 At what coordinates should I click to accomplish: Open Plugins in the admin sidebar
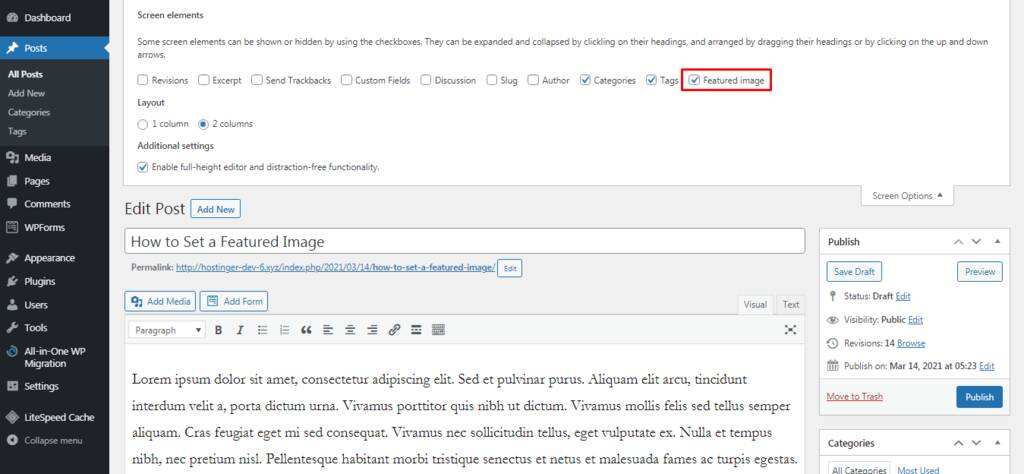point(39,281)
